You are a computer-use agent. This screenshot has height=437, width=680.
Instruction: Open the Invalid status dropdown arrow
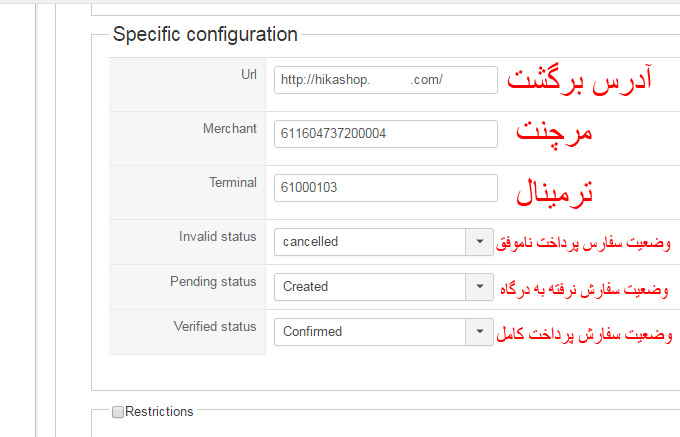(x=478, y=241)
